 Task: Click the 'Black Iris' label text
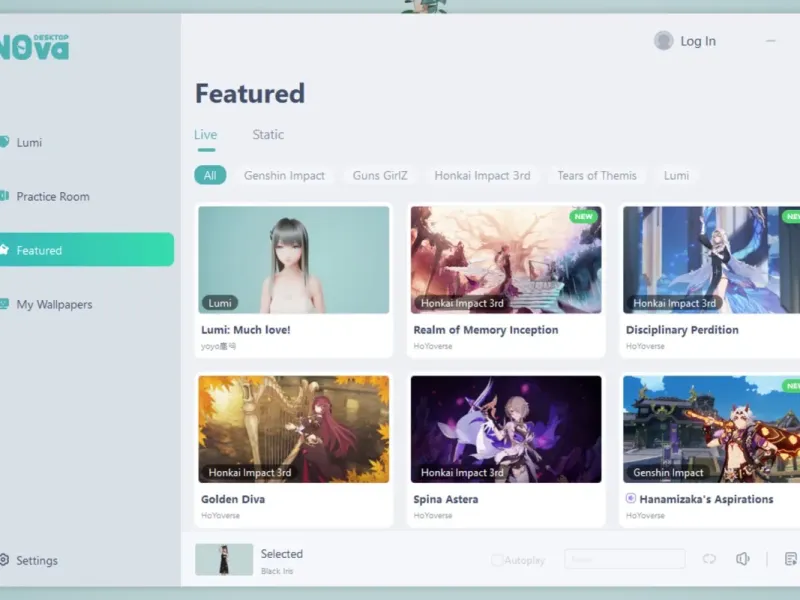[277, 571]
